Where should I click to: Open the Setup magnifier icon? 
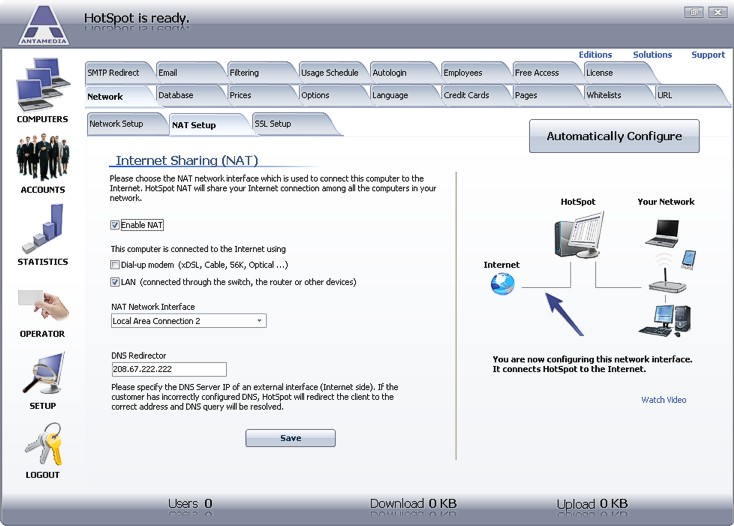point(43,373)
